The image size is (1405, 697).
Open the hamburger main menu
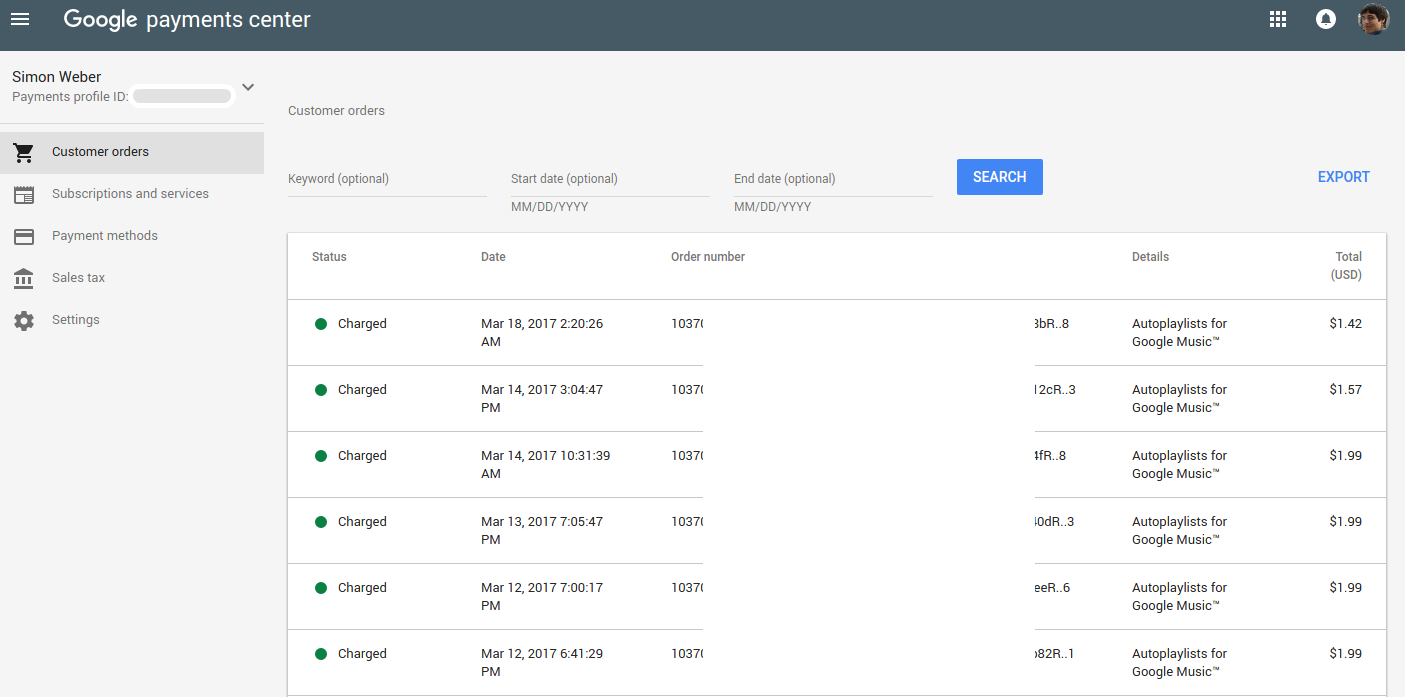20,19
